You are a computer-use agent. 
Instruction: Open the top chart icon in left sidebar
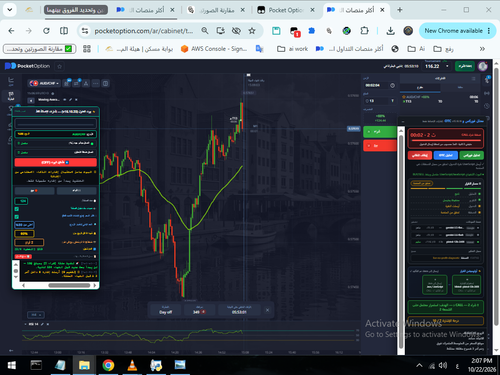(x=11, y=81)
